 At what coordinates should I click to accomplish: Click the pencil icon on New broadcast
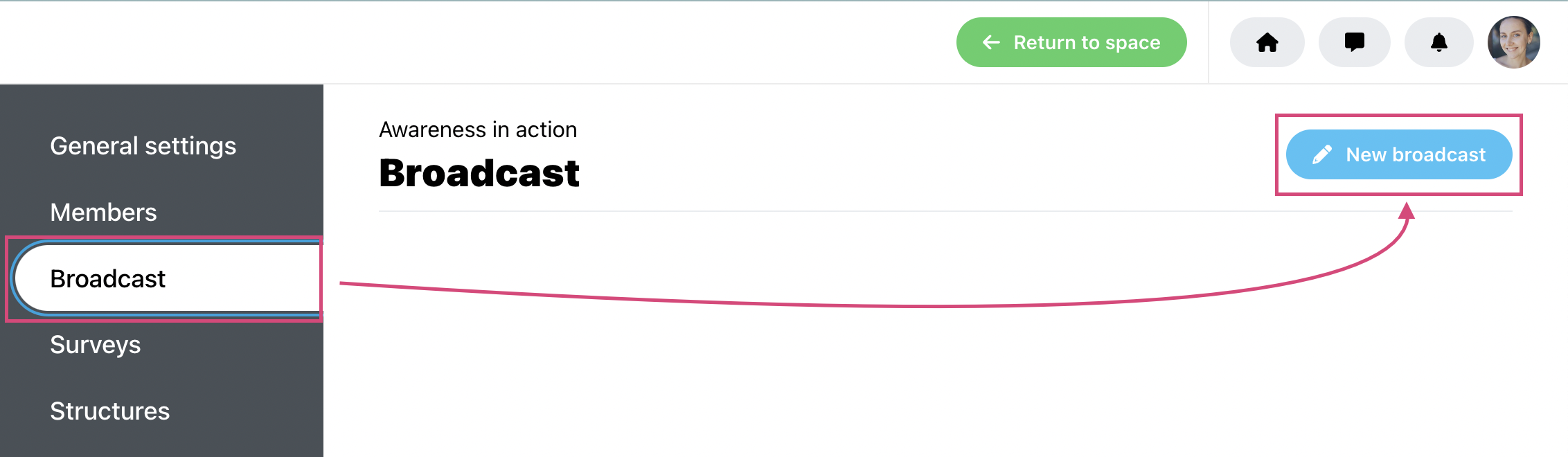click(x=1321, y=154)
